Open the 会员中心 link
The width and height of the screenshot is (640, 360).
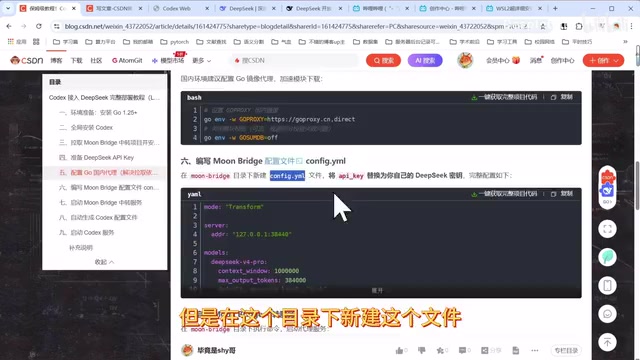(x=502, y=60)
